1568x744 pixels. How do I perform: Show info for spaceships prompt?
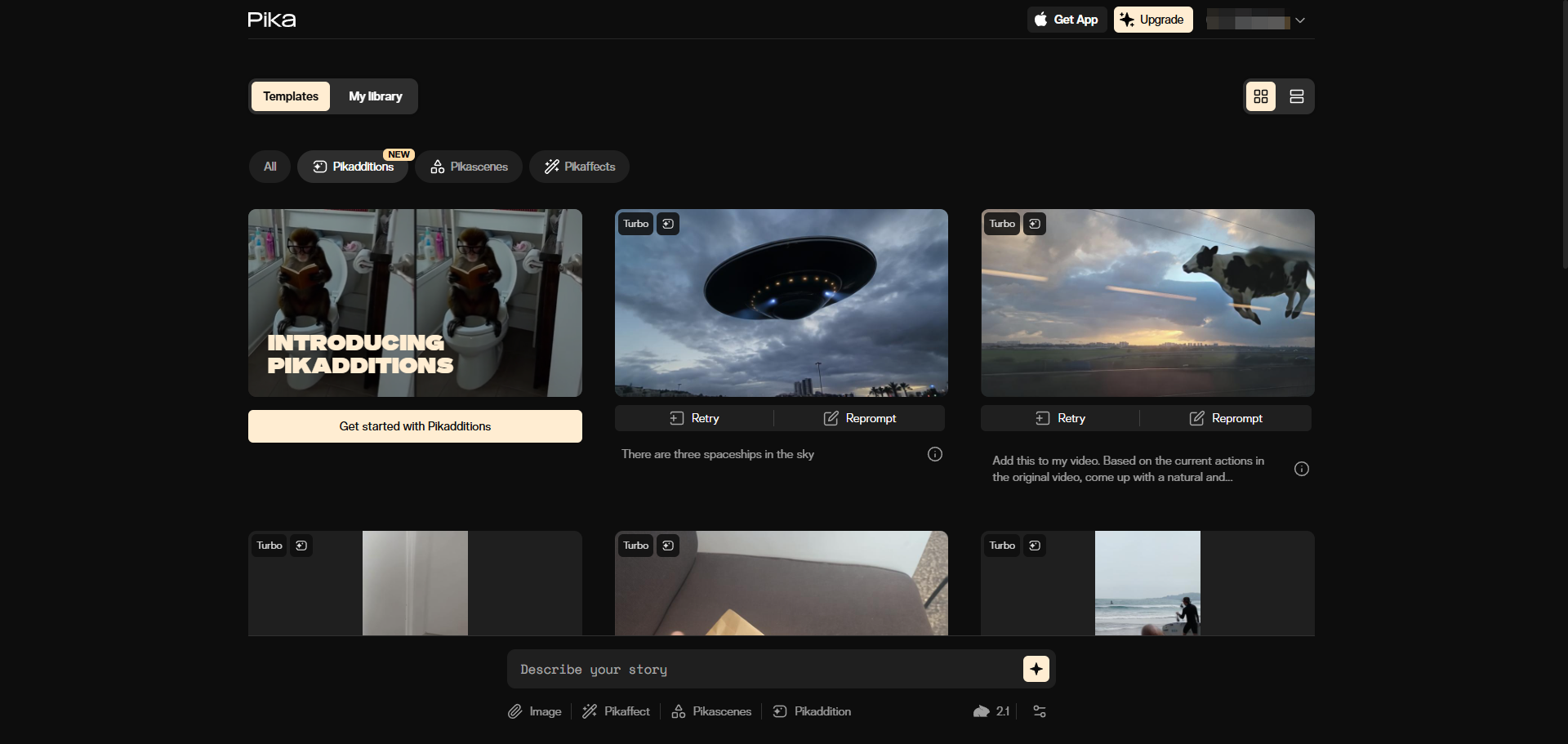click(935, 454)
